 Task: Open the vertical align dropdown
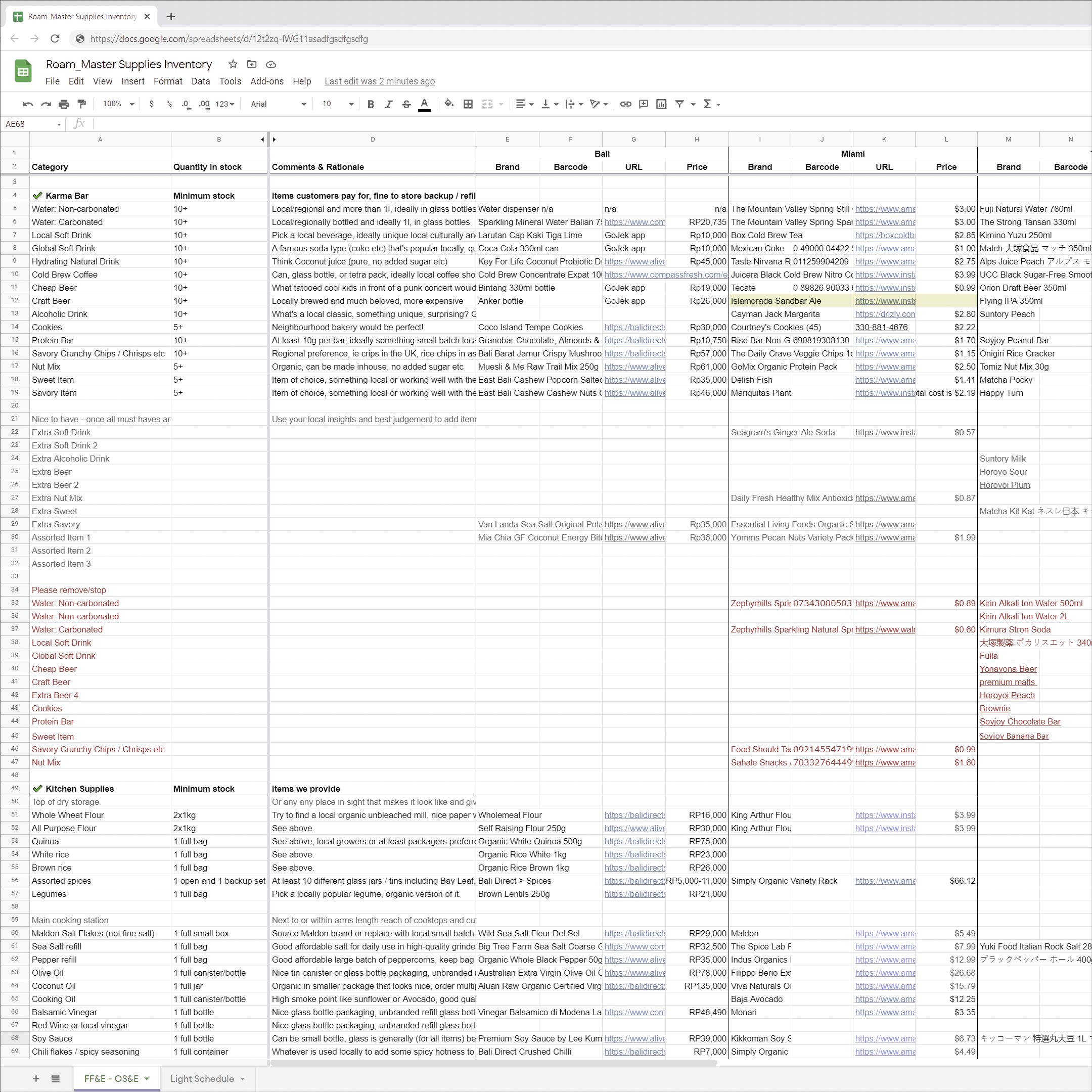click(x=550, y=104)
